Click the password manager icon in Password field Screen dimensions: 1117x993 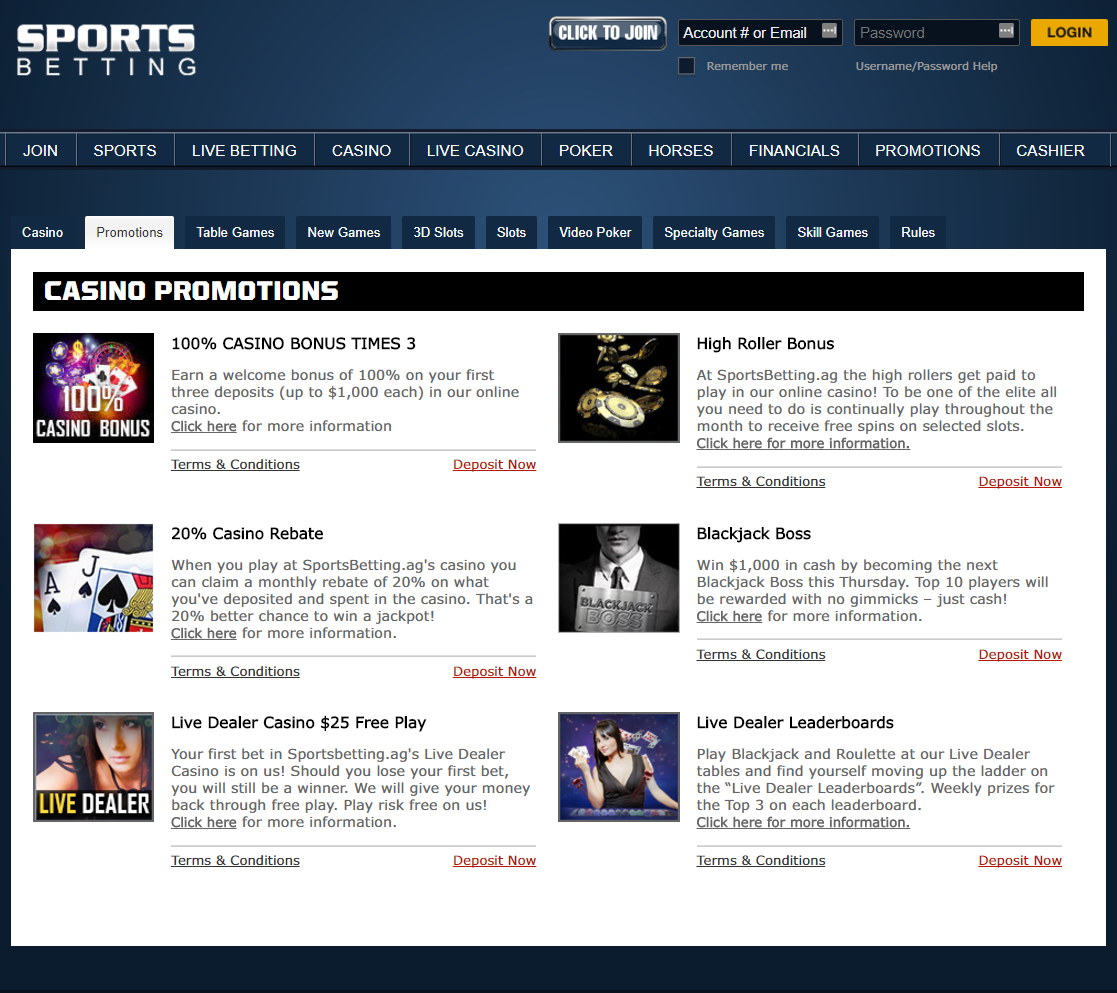tap(1006, 31)
